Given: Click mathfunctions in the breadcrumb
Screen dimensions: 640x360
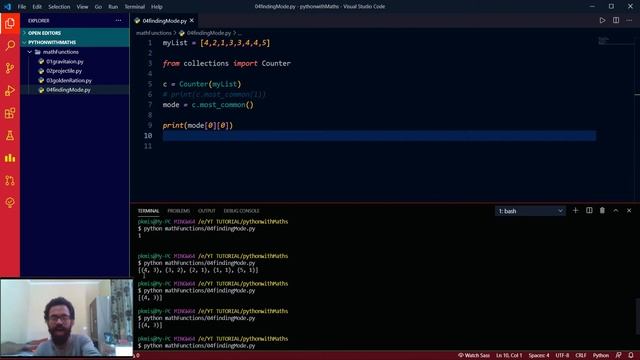Looking at the screenshot, I should [154, 33].
